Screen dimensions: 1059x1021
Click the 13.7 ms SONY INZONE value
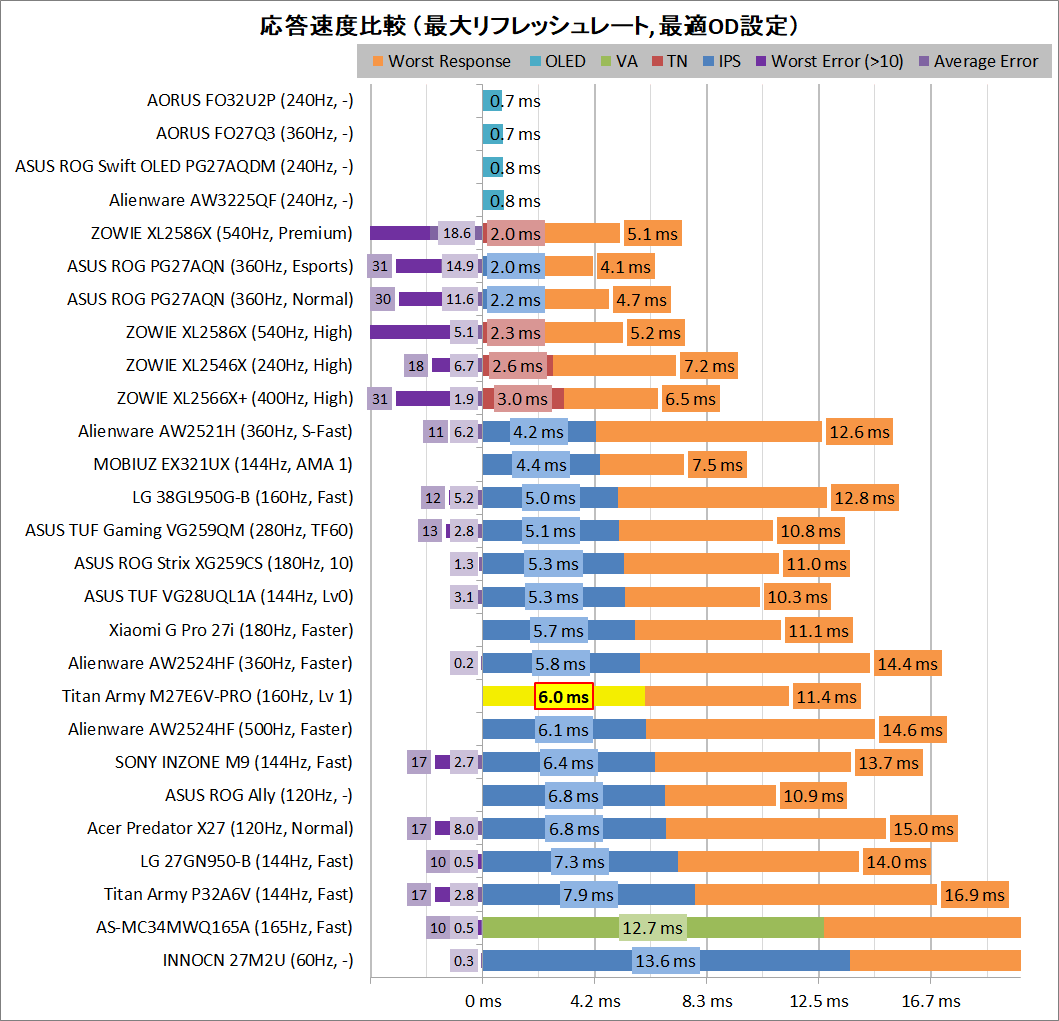point(889,763)
